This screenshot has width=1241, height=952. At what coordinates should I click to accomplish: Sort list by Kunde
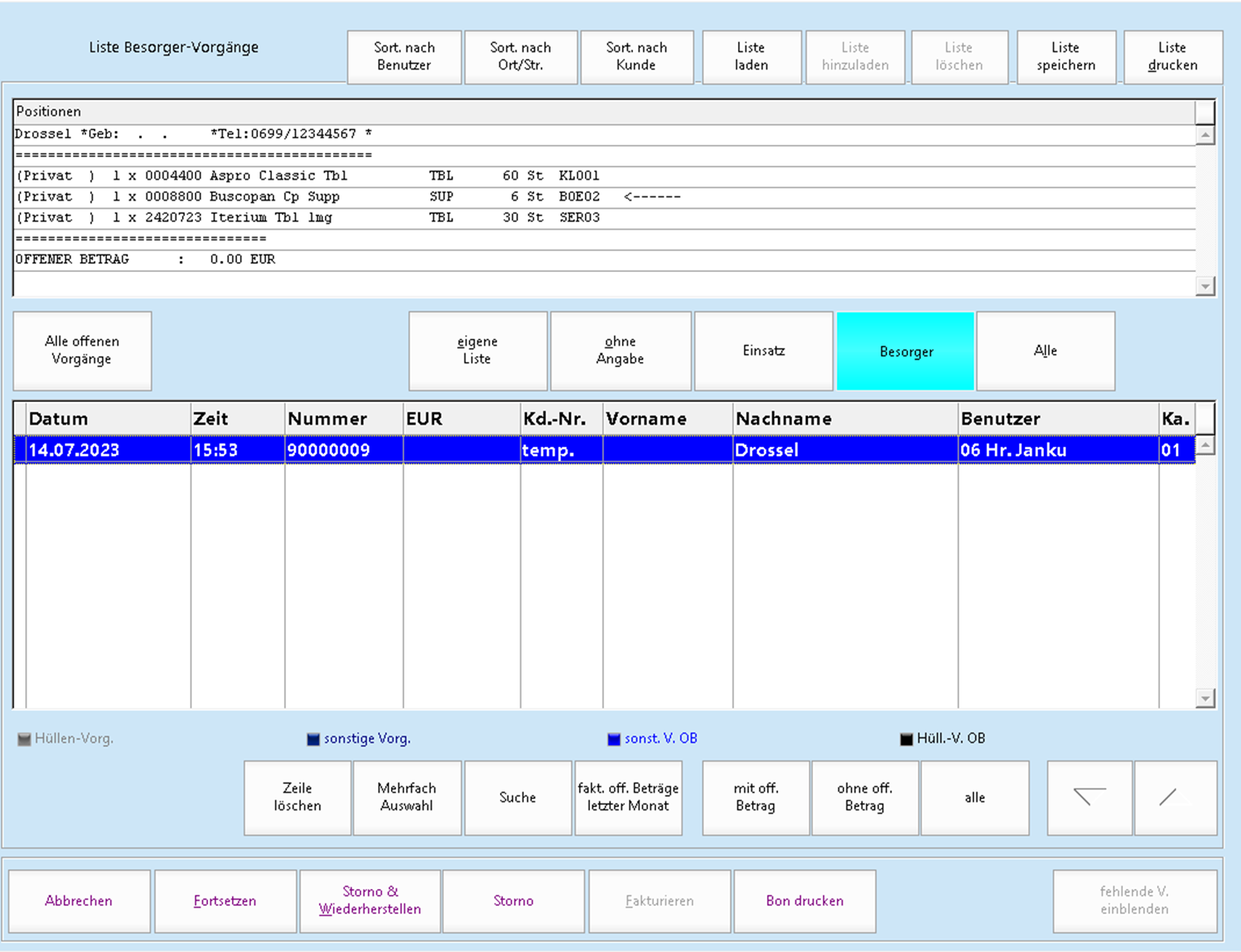[636, 56]
